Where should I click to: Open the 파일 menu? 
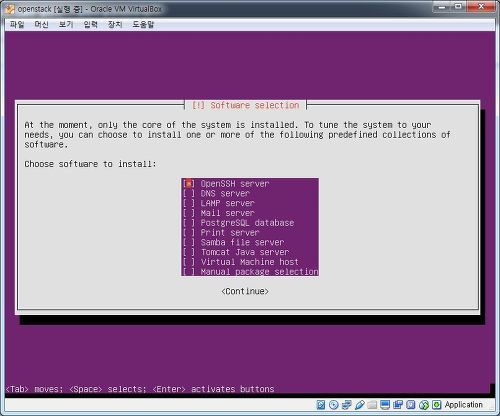[x=17, y=24]
